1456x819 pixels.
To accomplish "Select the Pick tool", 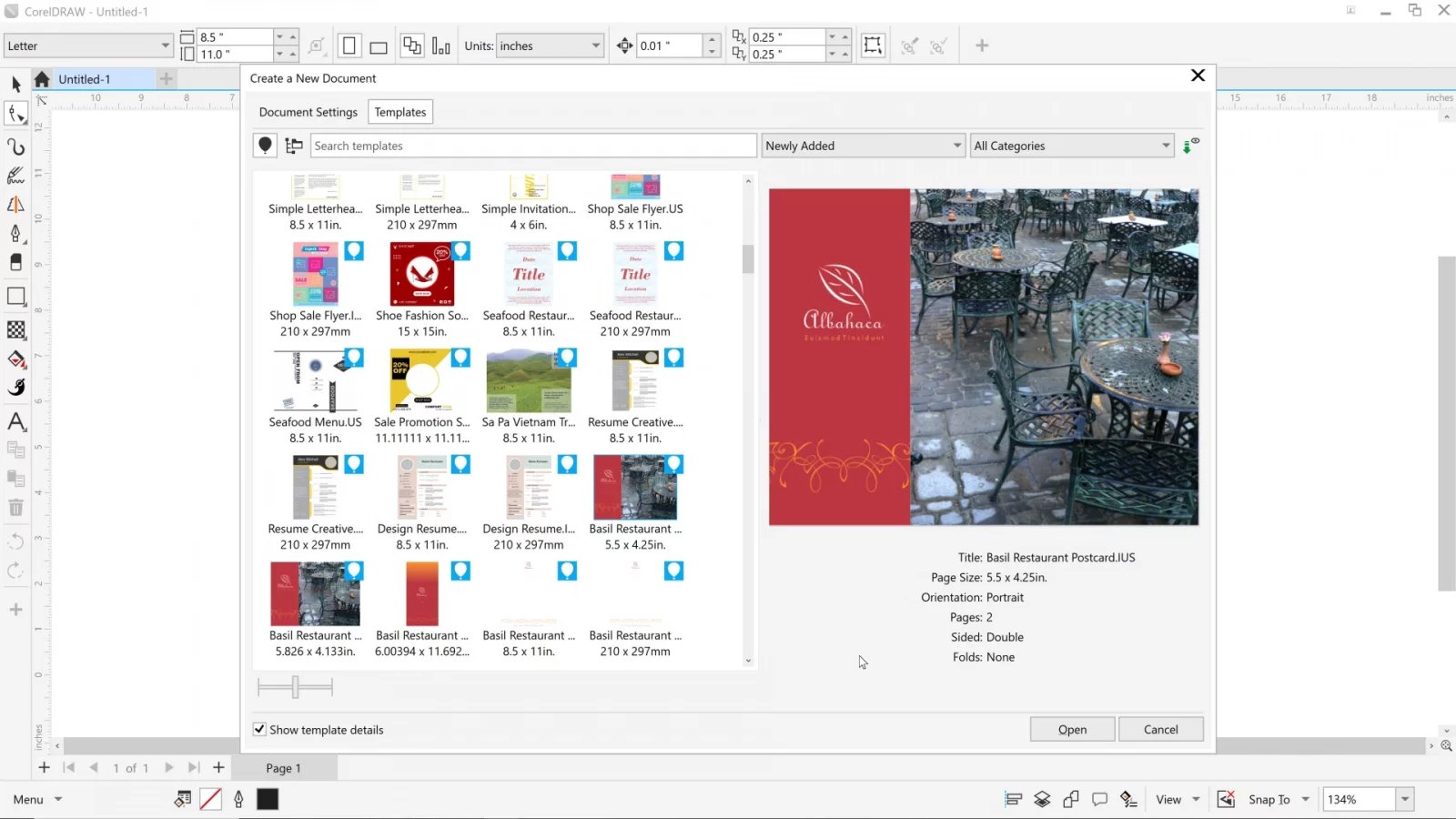I will tap(15, 86).
